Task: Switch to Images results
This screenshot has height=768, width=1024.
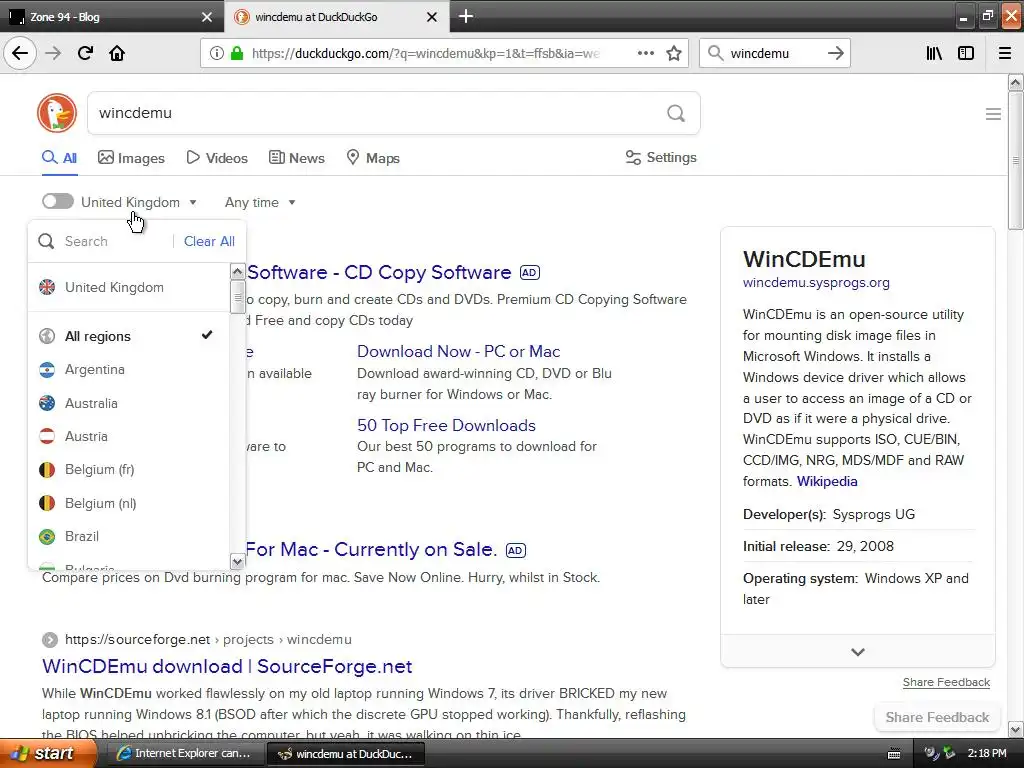Action: [x=131, y=158]
